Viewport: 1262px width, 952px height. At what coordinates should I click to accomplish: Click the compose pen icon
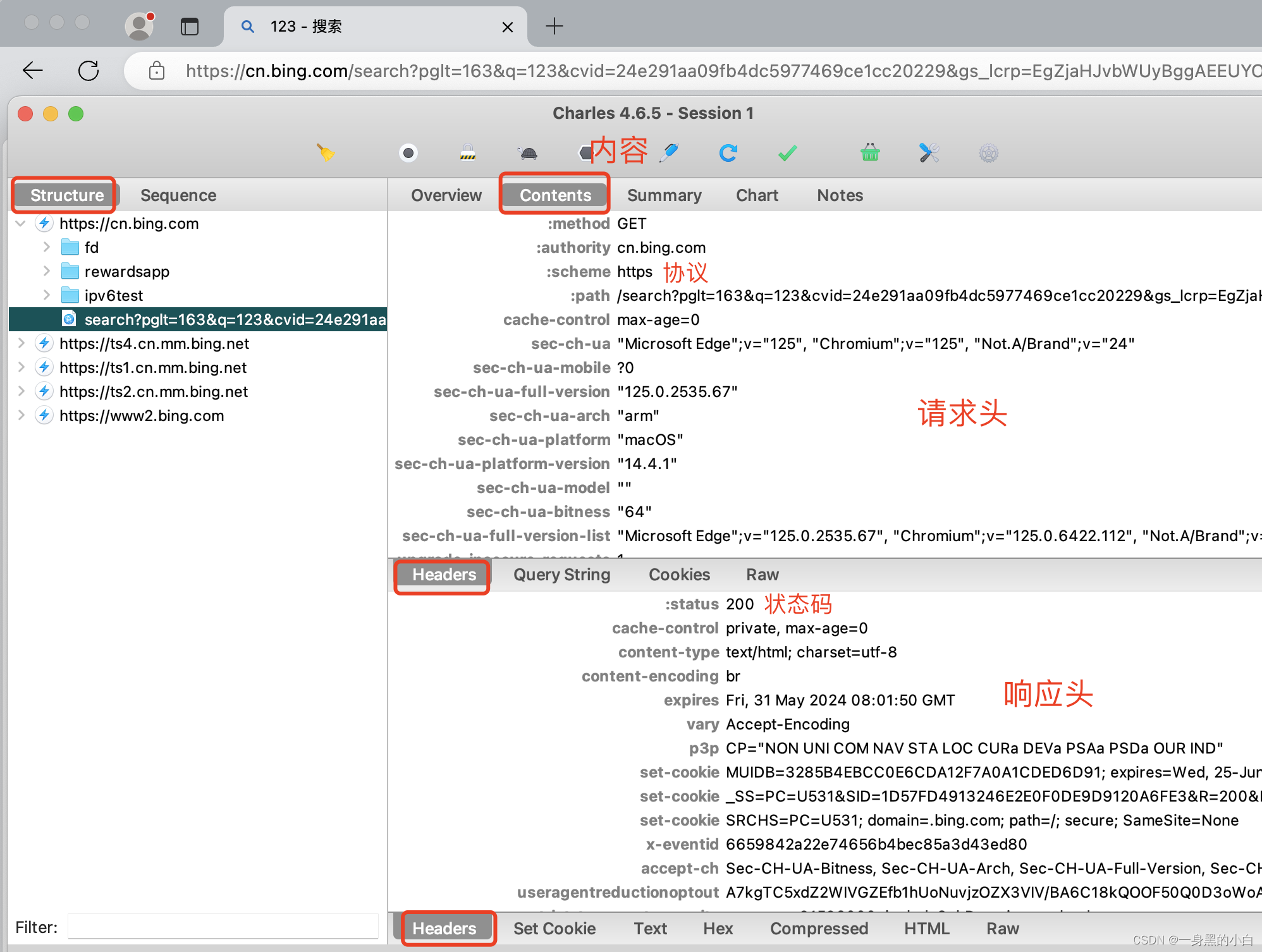[x=669, y=152]
